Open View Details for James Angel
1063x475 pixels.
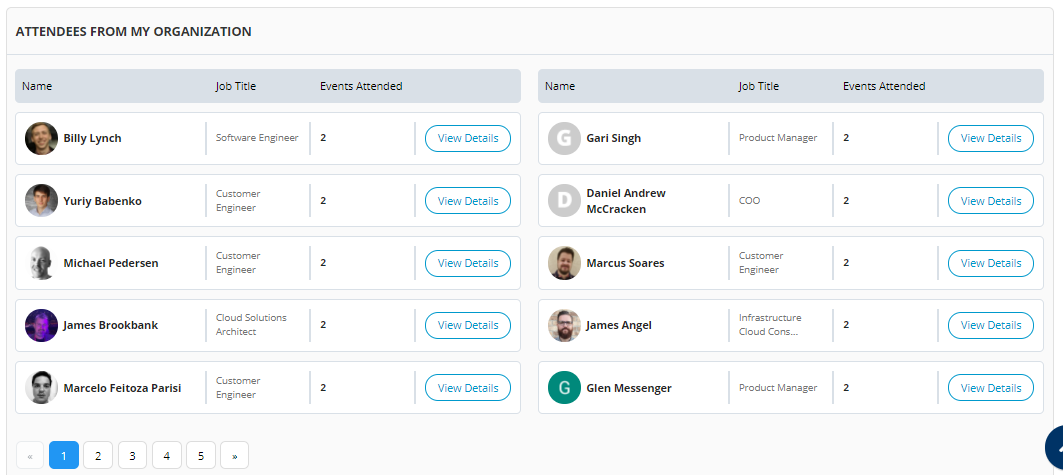990,325
